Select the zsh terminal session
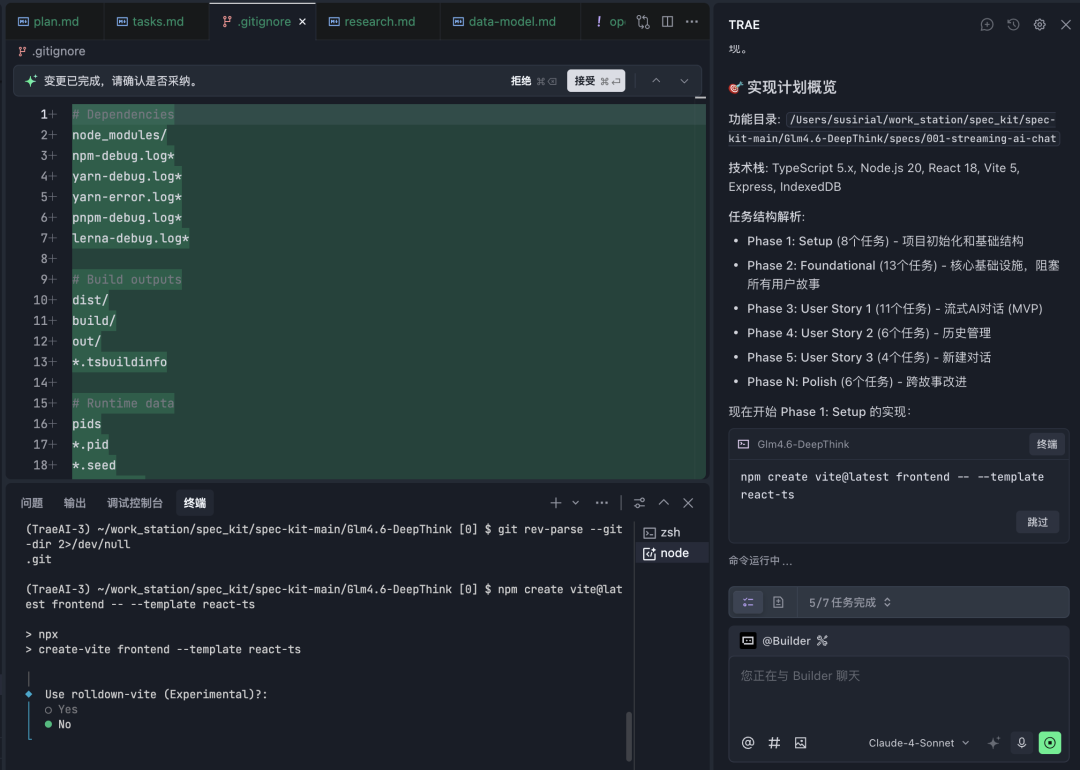1080x770 pixels. (x=671, y=532)
